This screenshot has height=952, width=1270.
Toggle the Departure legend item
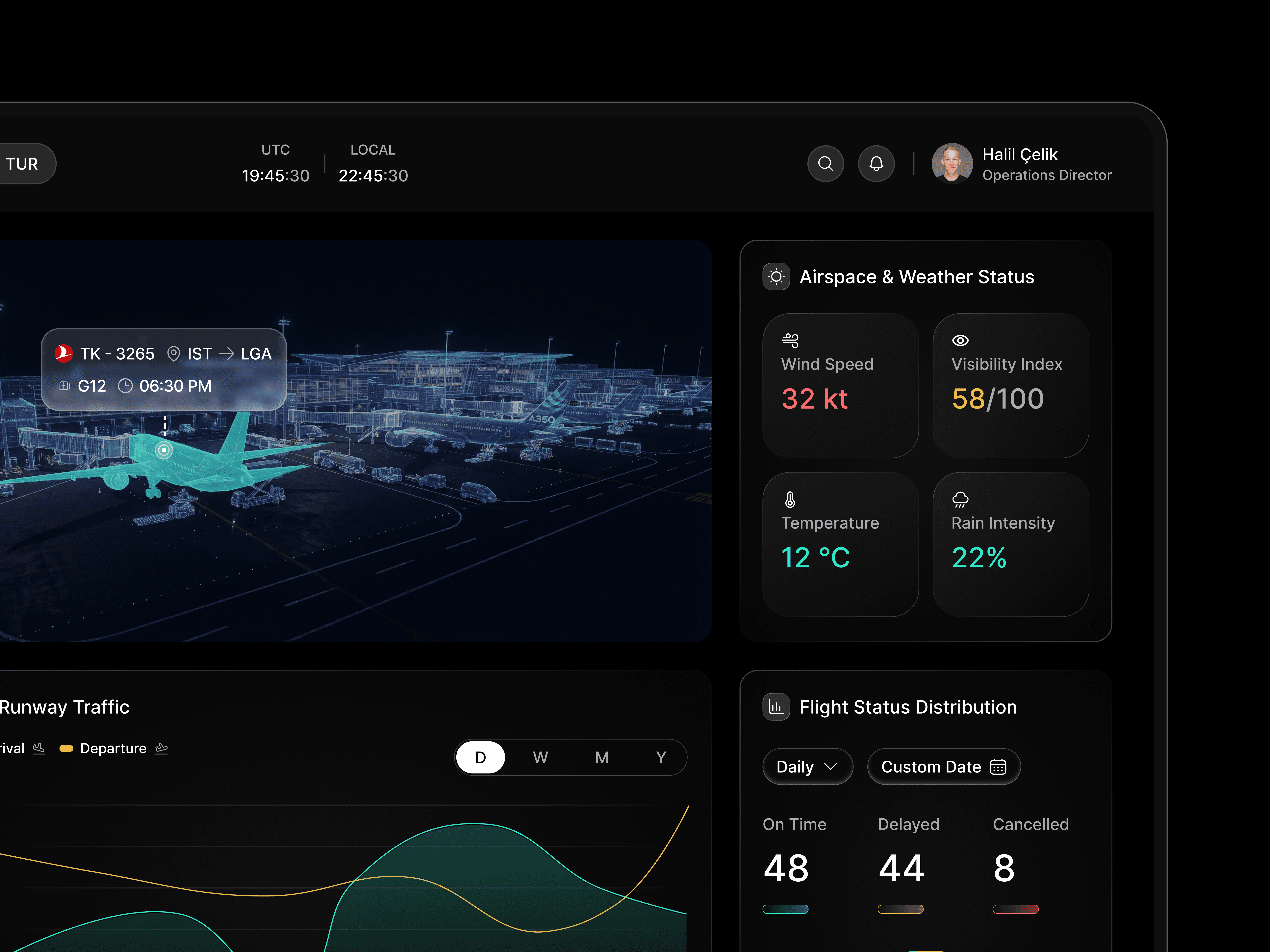point(113,748)
